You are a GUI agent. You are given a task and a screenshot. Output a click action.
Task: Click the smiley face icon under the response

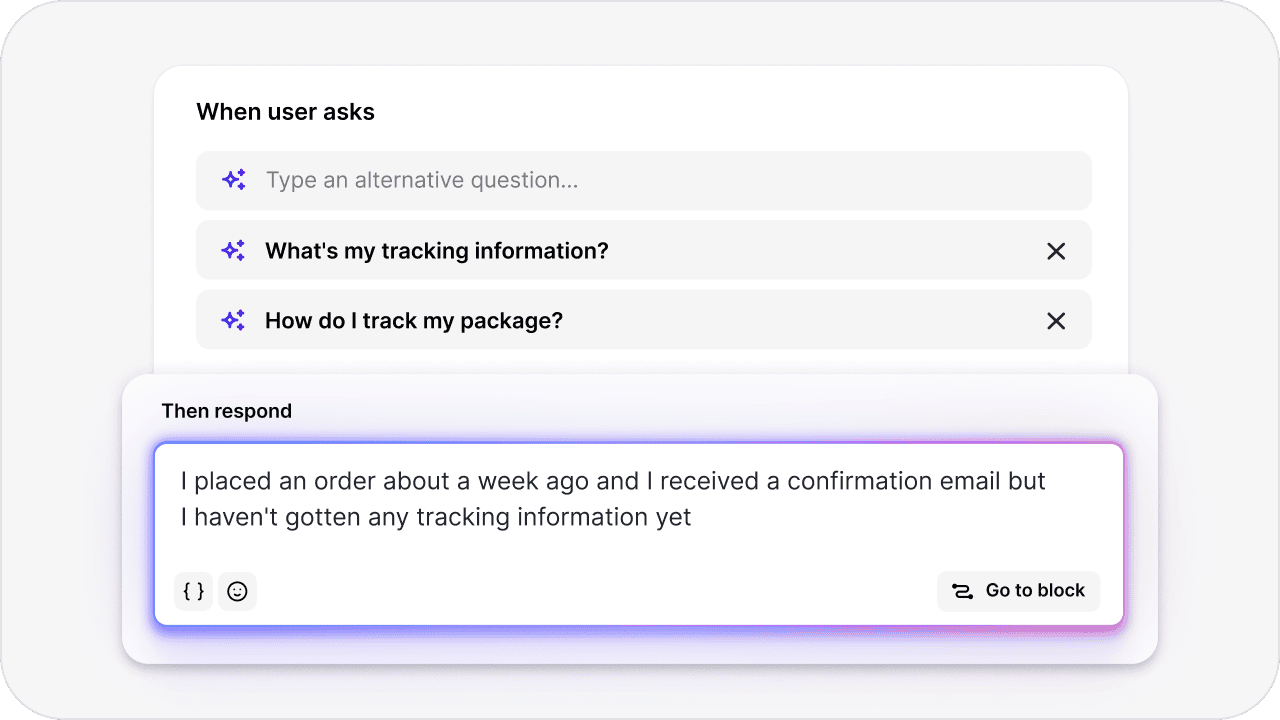[x=237, y=591]
